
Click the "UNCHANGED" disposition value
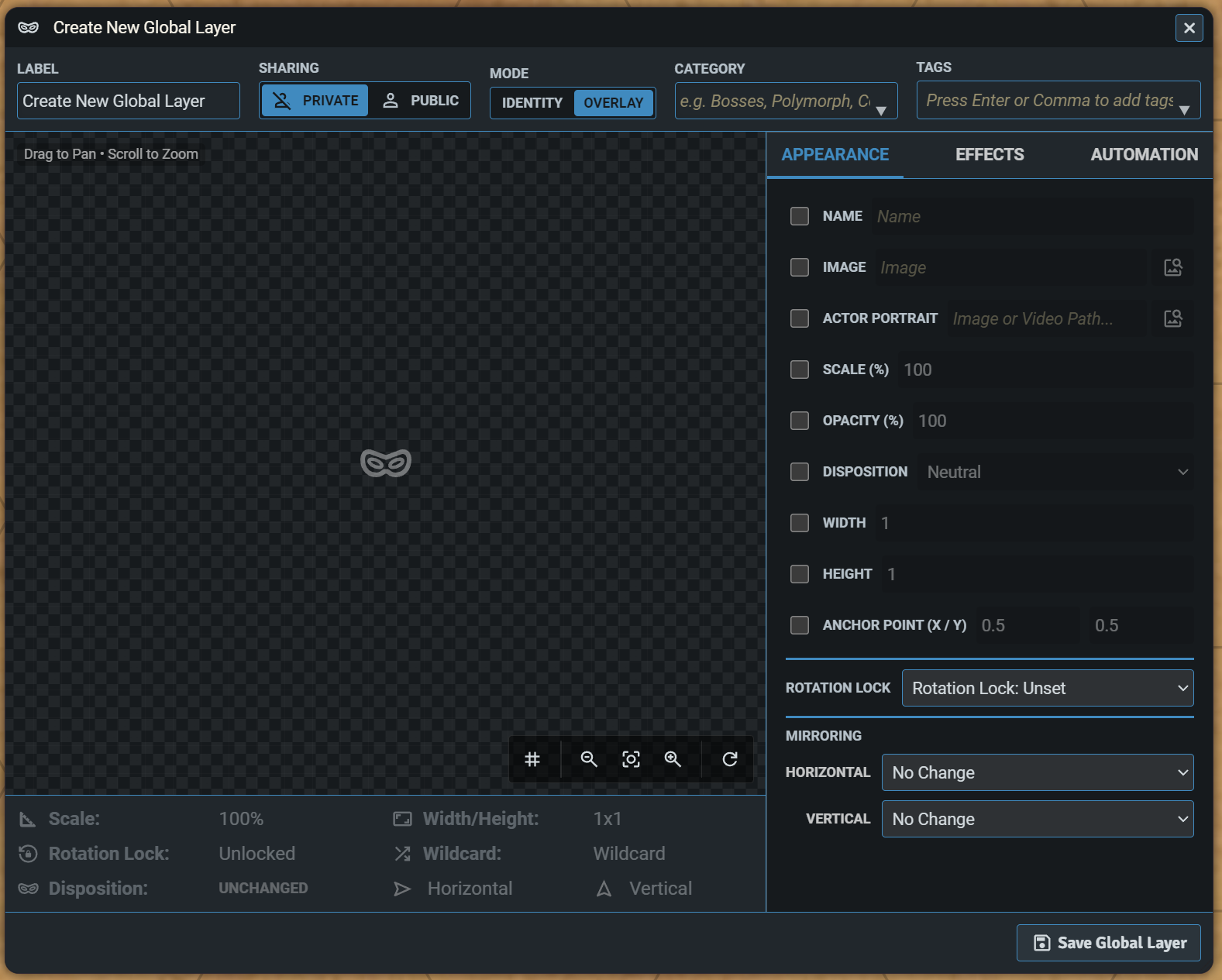pos(263,889)
